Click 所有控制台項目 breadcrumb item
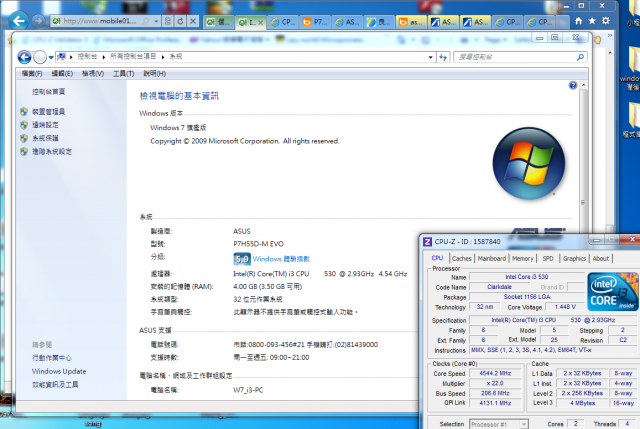 pos(133,57)
